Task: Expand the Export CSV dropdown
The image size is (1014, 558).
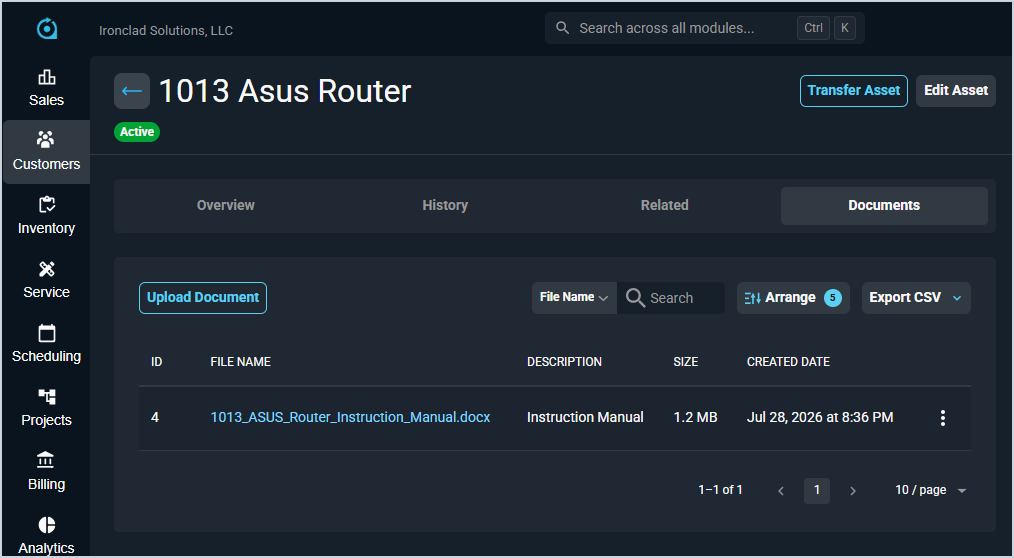Action: click(x=916, y=298)
